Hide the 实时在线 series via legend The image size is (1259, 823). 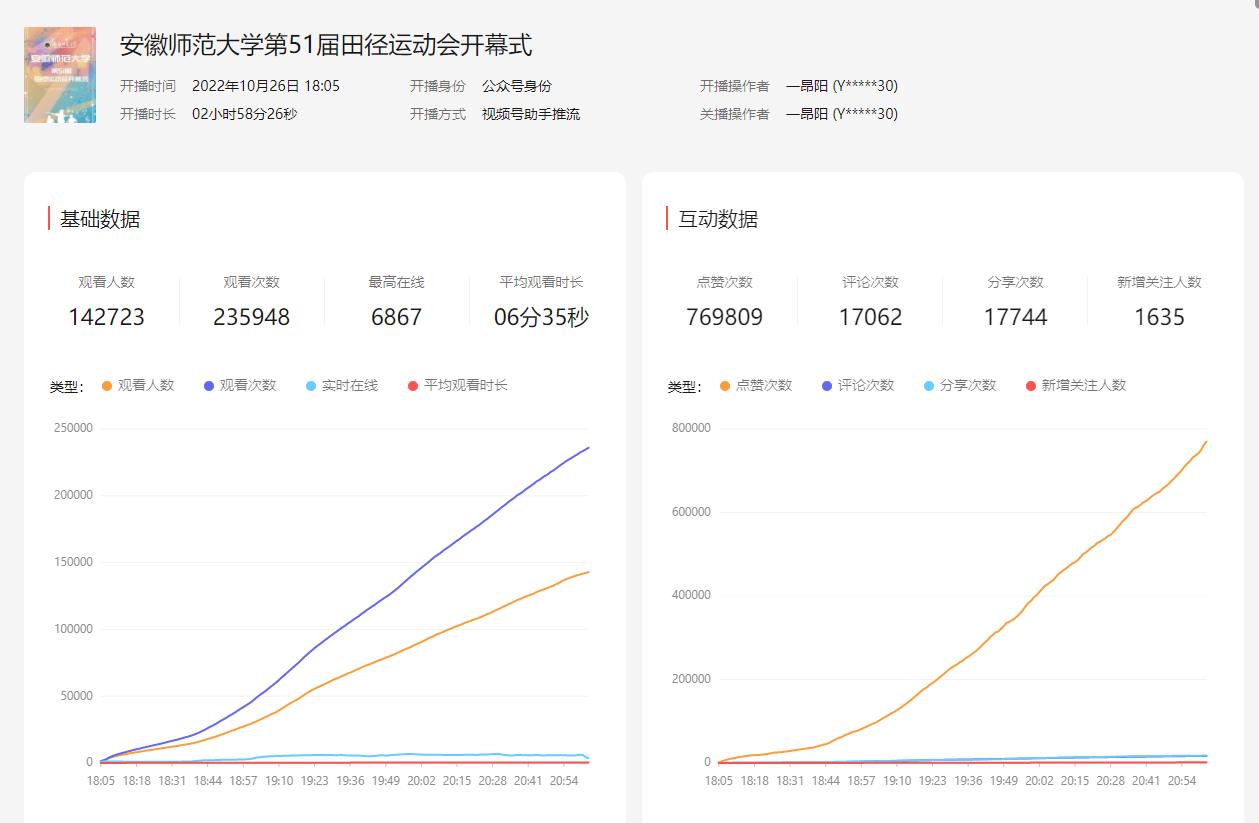pyautogui.click(x=341, y=386)
